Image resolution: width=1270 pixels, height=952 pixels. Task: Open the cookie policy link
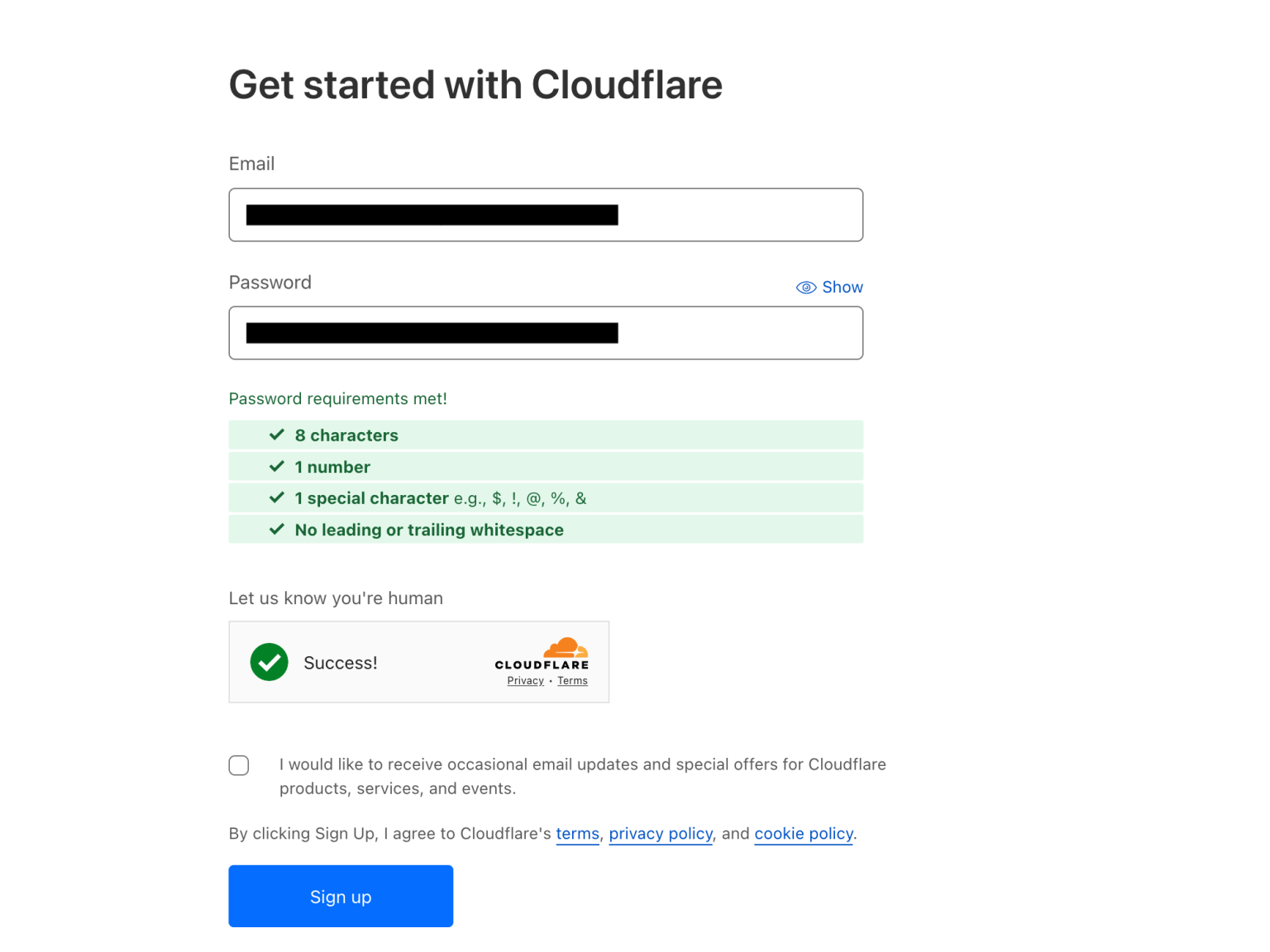(x=803, y=833)
